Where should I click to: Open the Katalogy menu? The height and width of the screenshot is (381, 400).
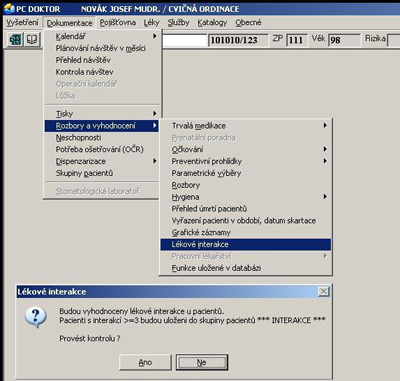click(x=212, y=23)
